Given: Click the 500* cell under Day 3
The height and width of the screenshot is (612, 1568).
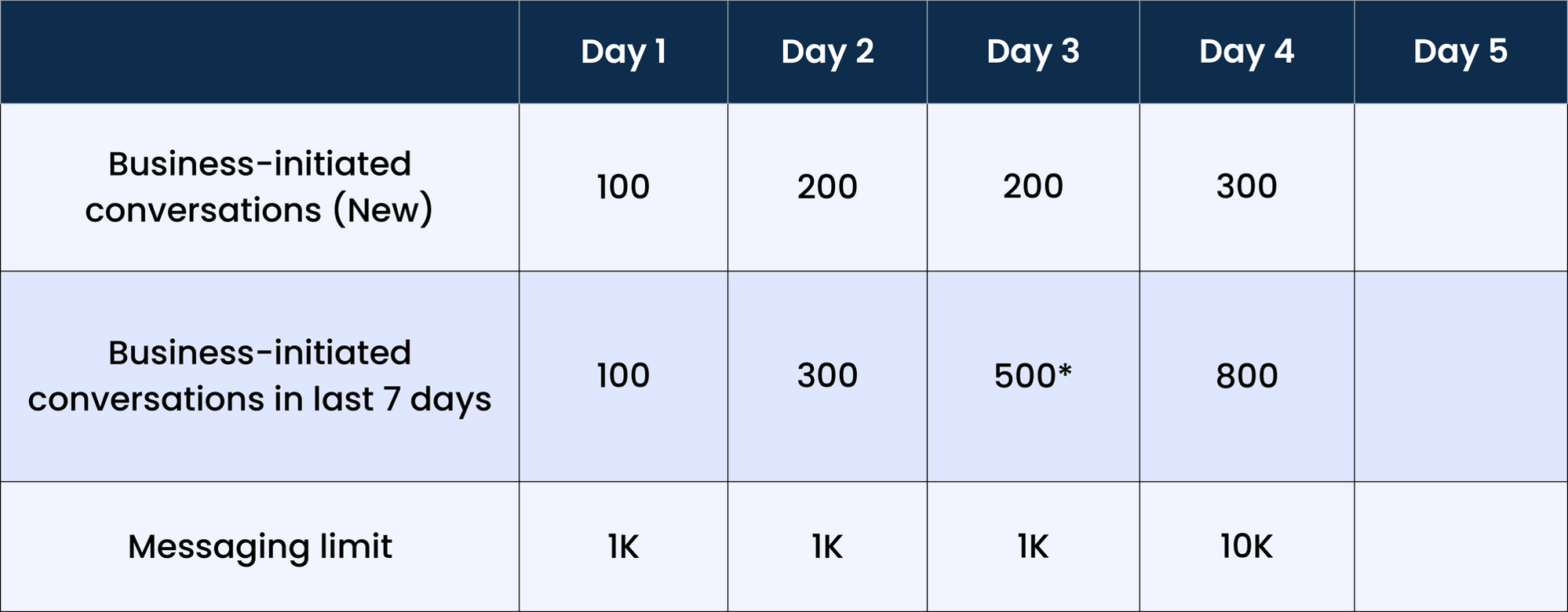Looking at the screenshot, I should point(1033,377).
